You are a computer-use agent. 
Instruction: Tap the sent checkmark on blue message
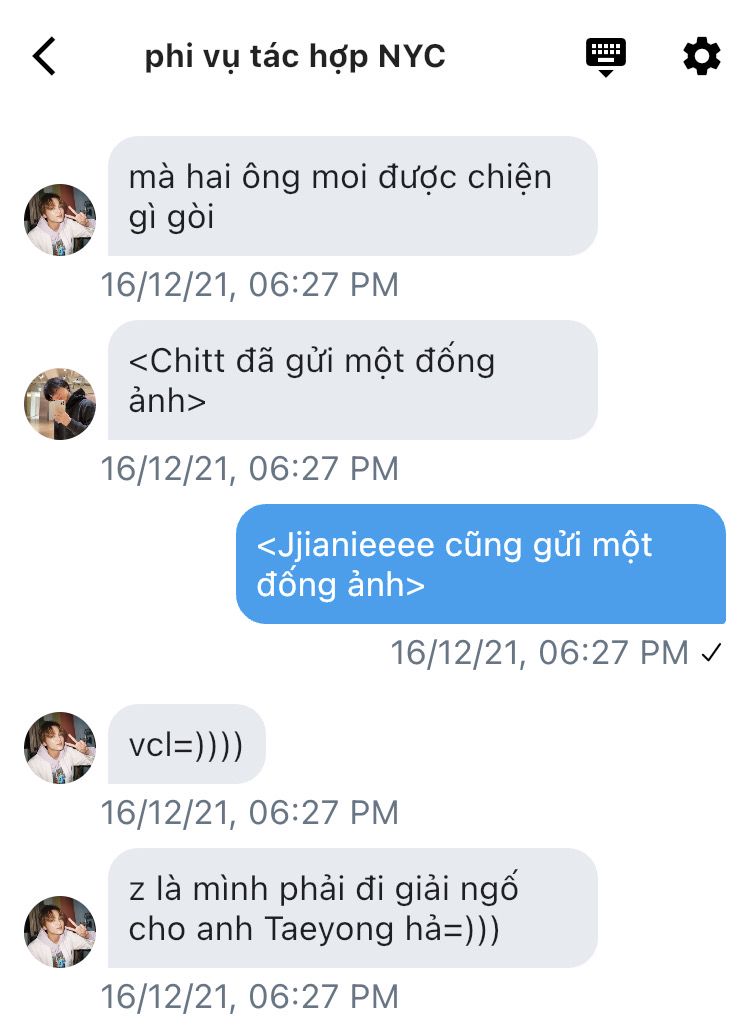(x=711, y=652)
